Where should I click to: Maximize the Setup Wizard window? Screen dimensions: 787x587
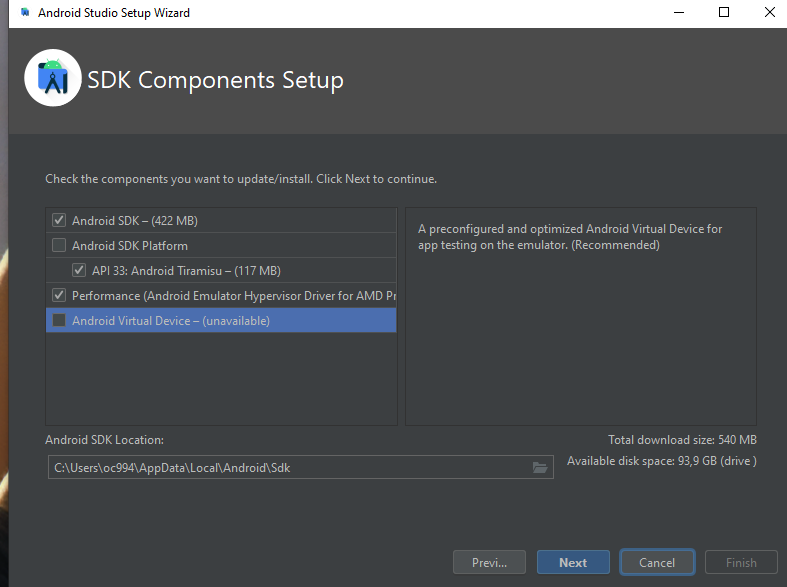pyautogui.click(x=723, y=13)
